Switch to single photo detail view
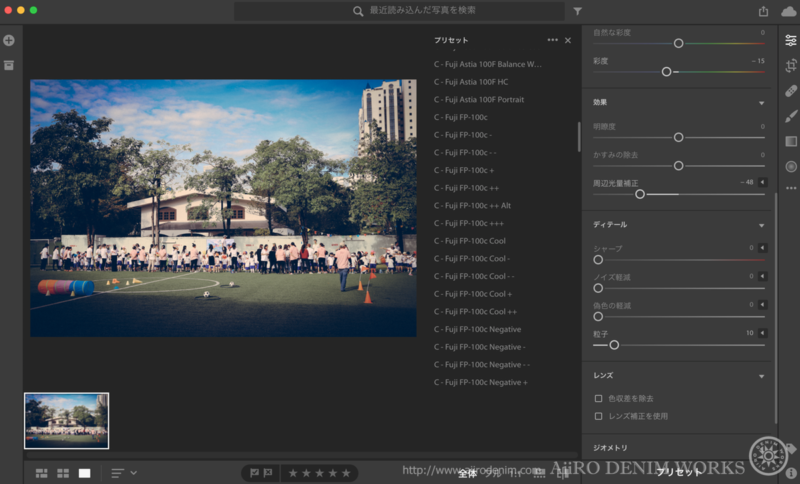The height and width of the screenshot is (484, 800). [x=85, y=473]
